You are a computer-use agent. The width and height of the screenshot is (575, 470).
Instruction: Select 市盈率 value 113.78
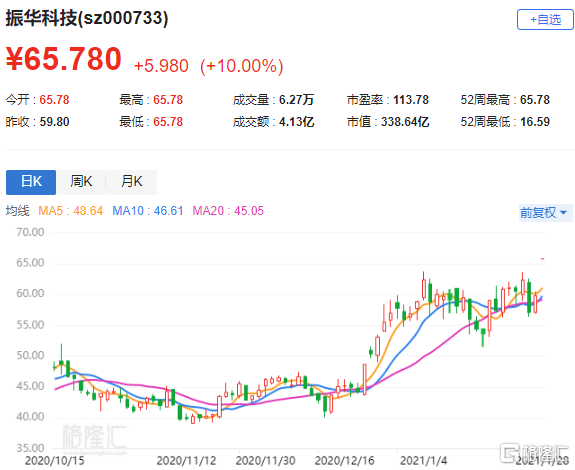[411, 100]
